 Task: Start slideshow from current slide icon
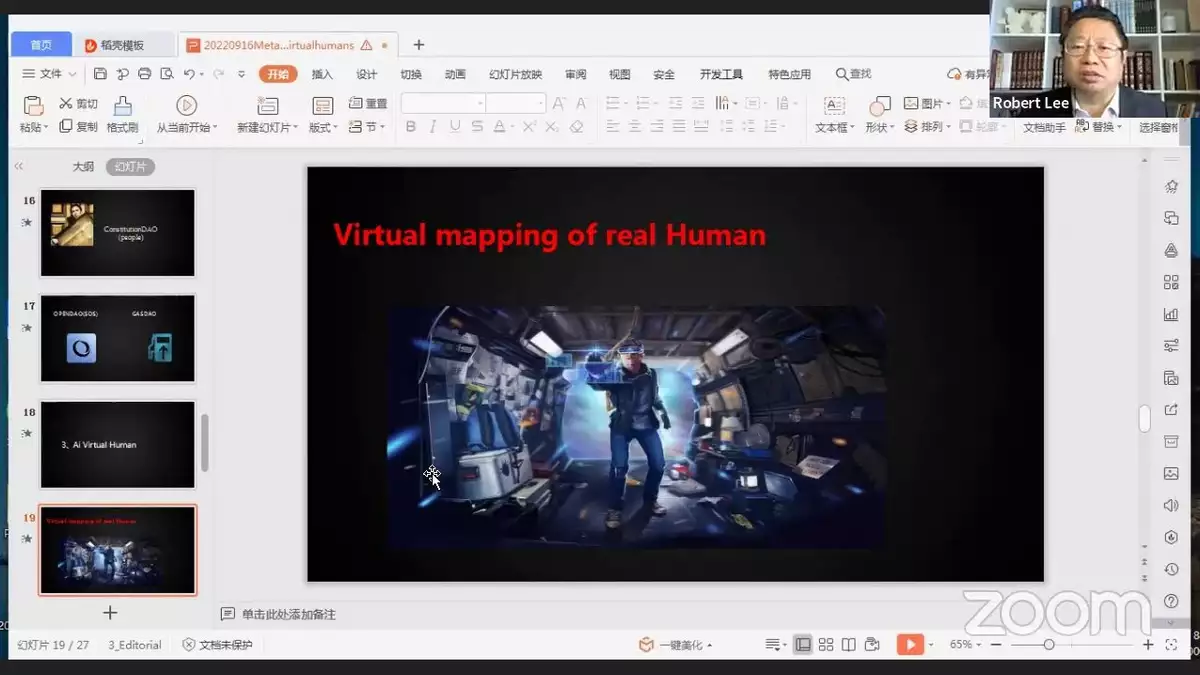tap(186, 105)
